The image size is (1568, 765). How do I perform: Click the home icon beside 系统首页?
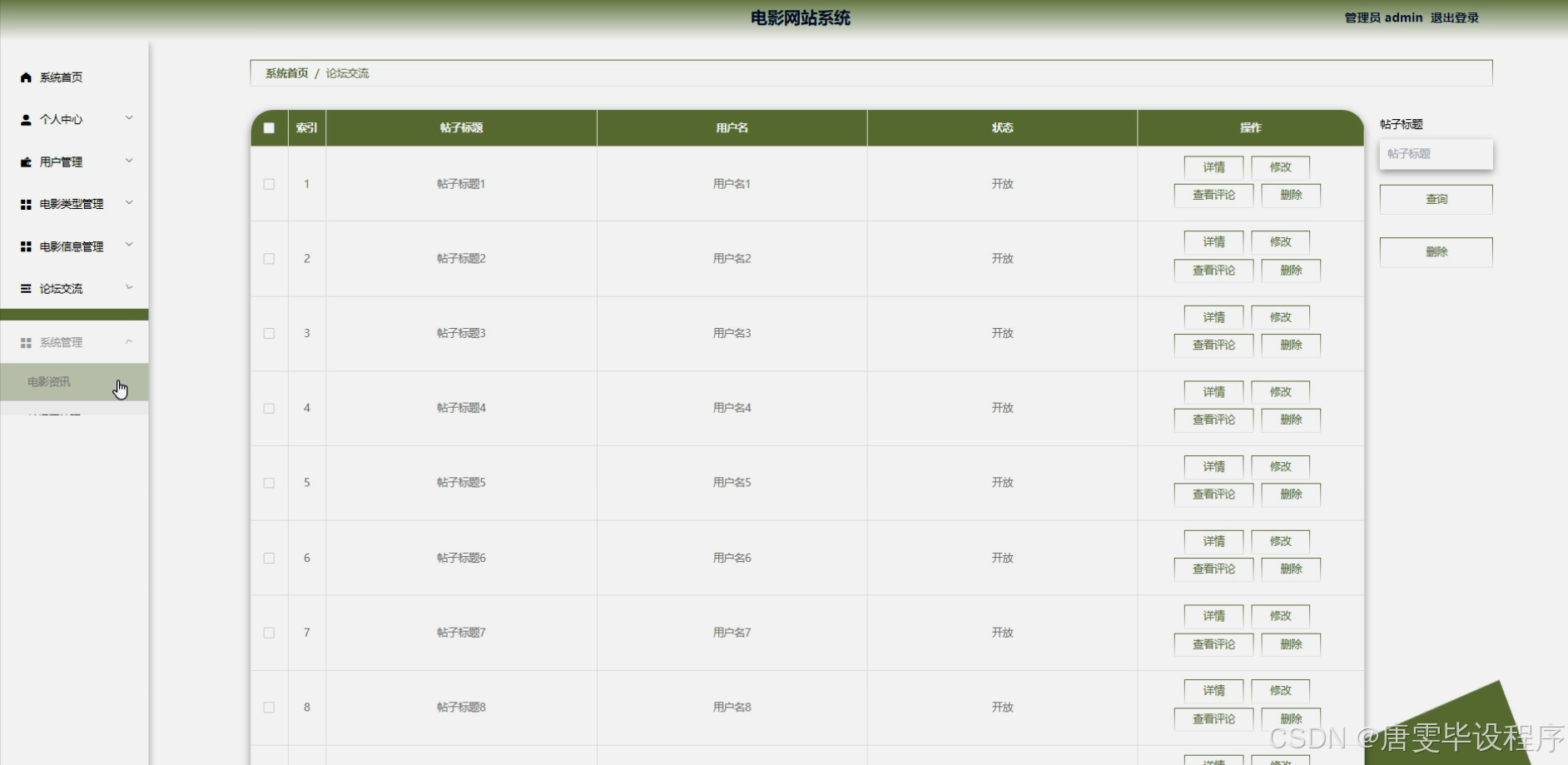click(x=26, y=77)
